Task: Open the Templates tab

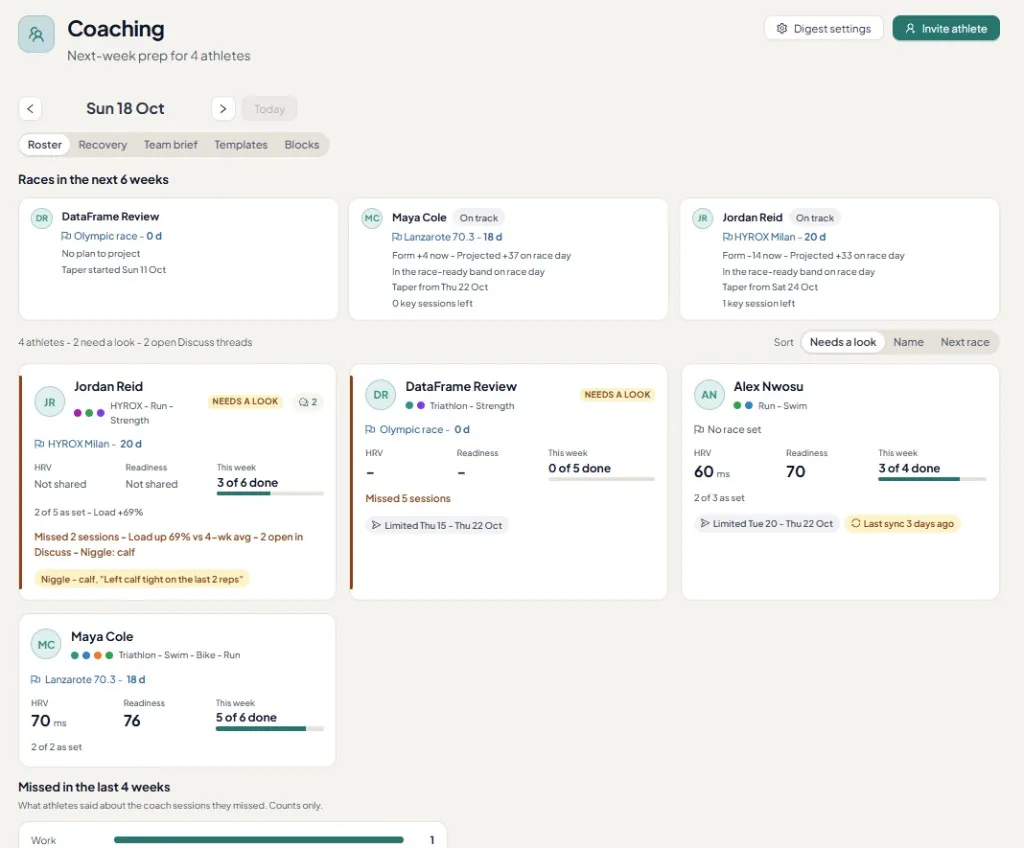Action: coord(241,144)
